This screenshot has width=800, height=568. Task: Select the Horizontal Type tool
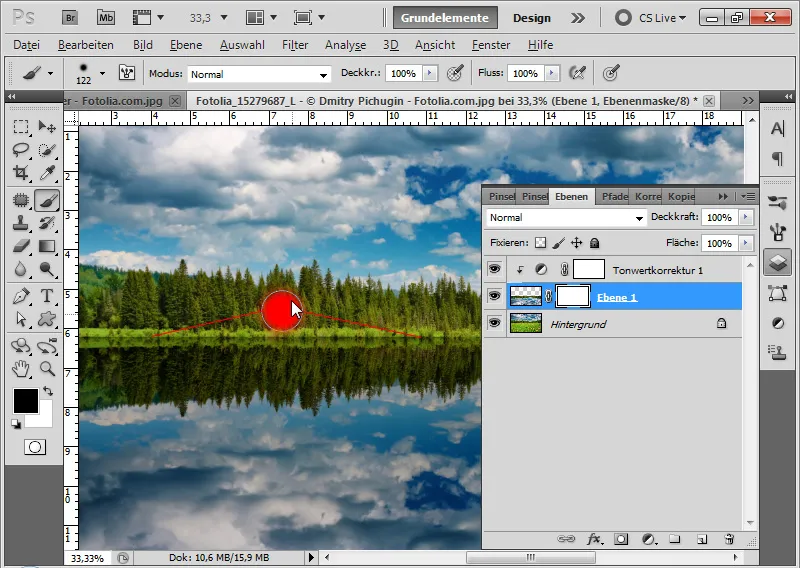coord(47,295)
